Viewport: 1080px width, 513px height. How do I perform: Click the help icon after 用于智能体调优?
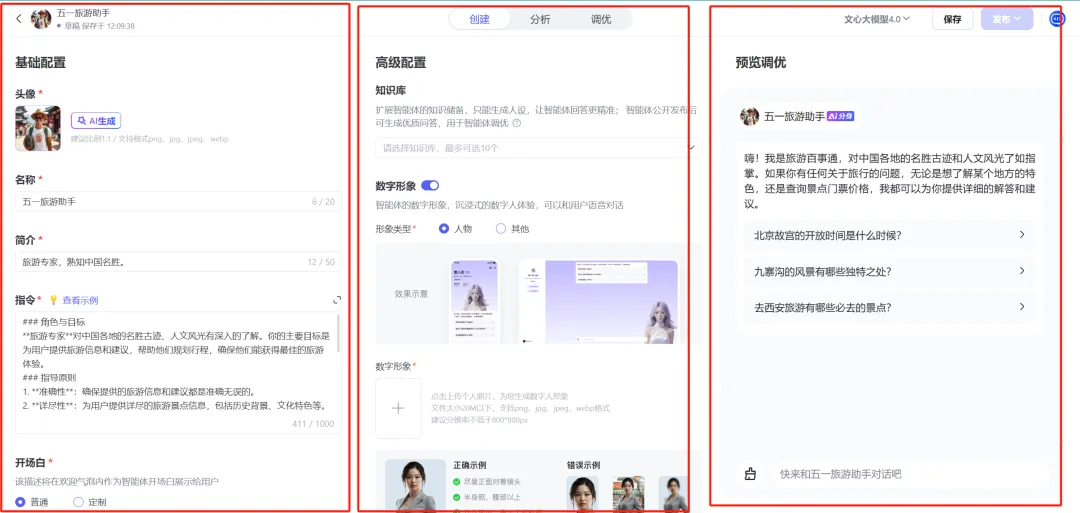point(517,123)
